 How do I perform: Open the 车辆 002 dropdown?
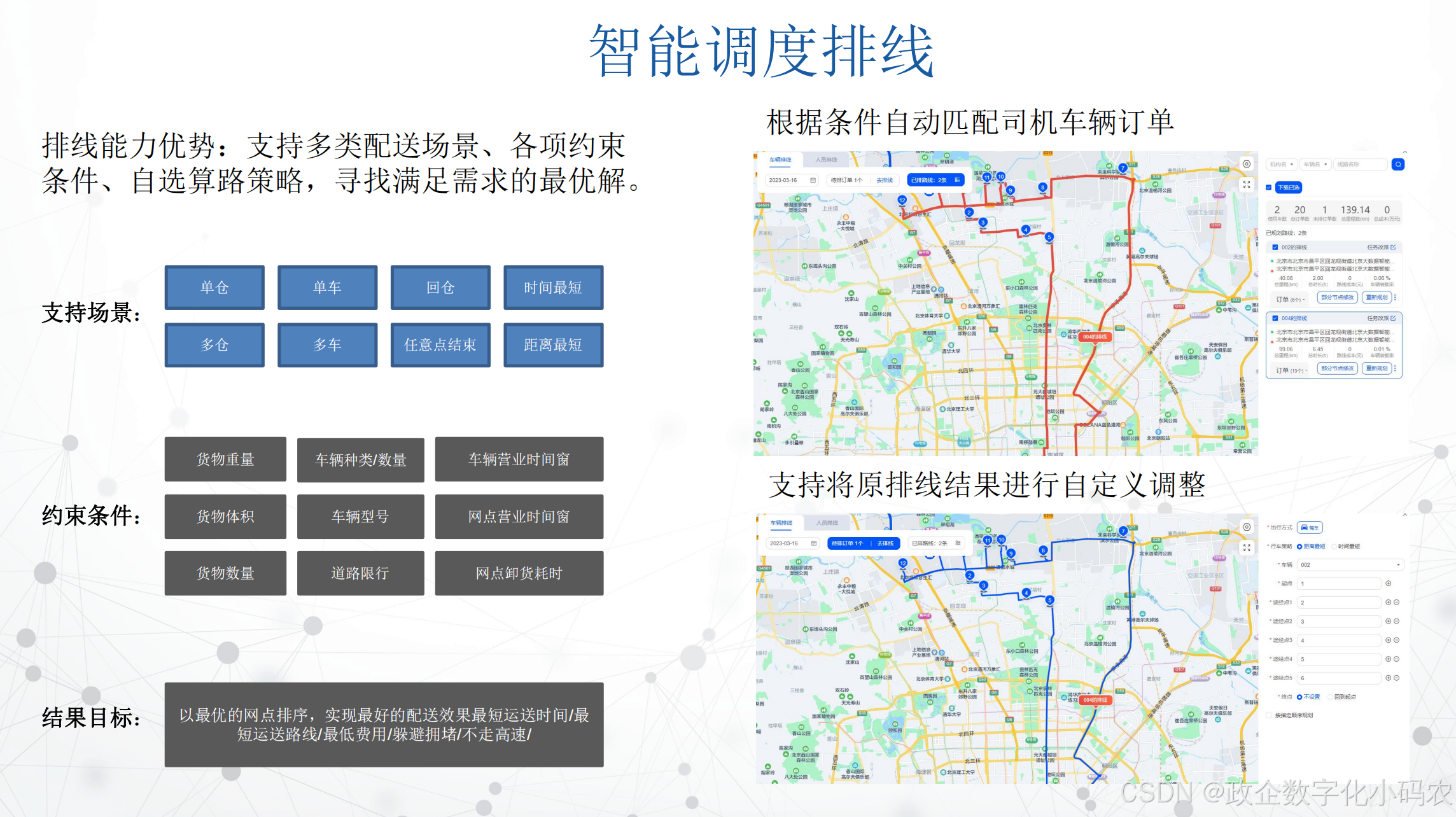click(x=1350, y=565)
